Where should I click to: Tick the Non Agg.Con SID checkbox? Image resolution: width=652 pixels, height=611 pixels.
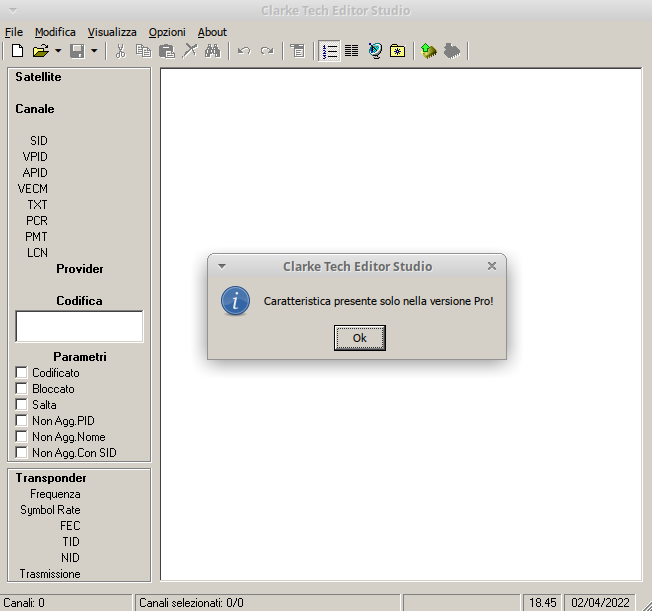21,452
